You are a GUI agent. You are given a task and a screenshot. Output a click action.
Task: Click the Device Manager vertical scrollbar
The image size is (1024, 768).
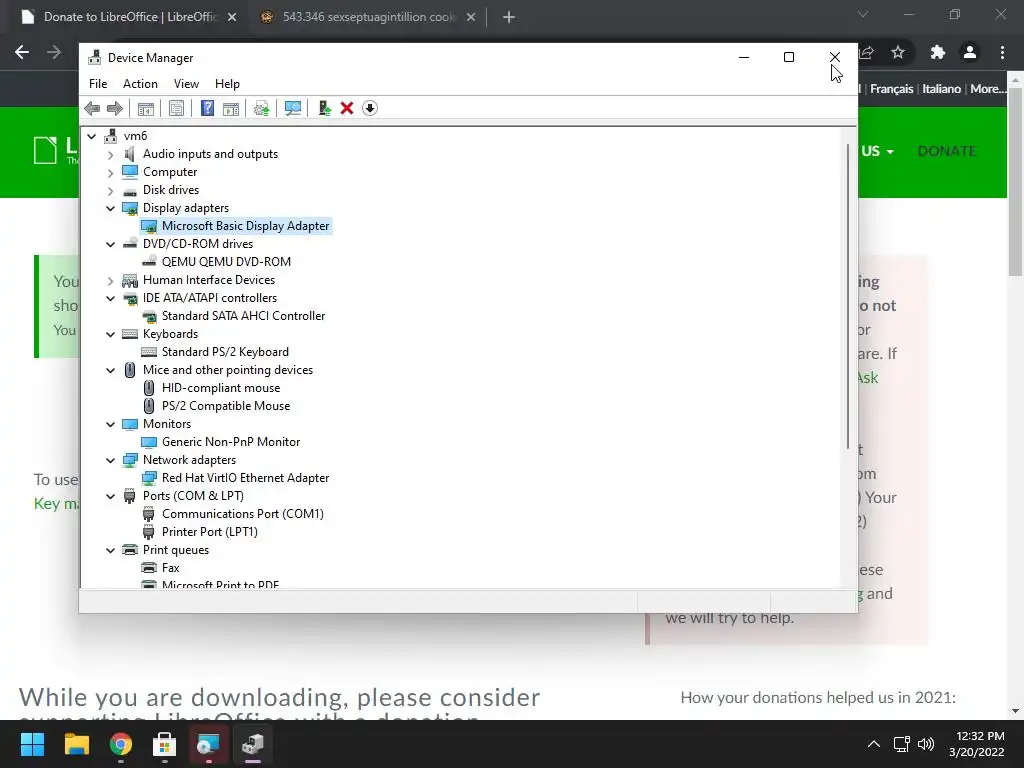[848, 297]
